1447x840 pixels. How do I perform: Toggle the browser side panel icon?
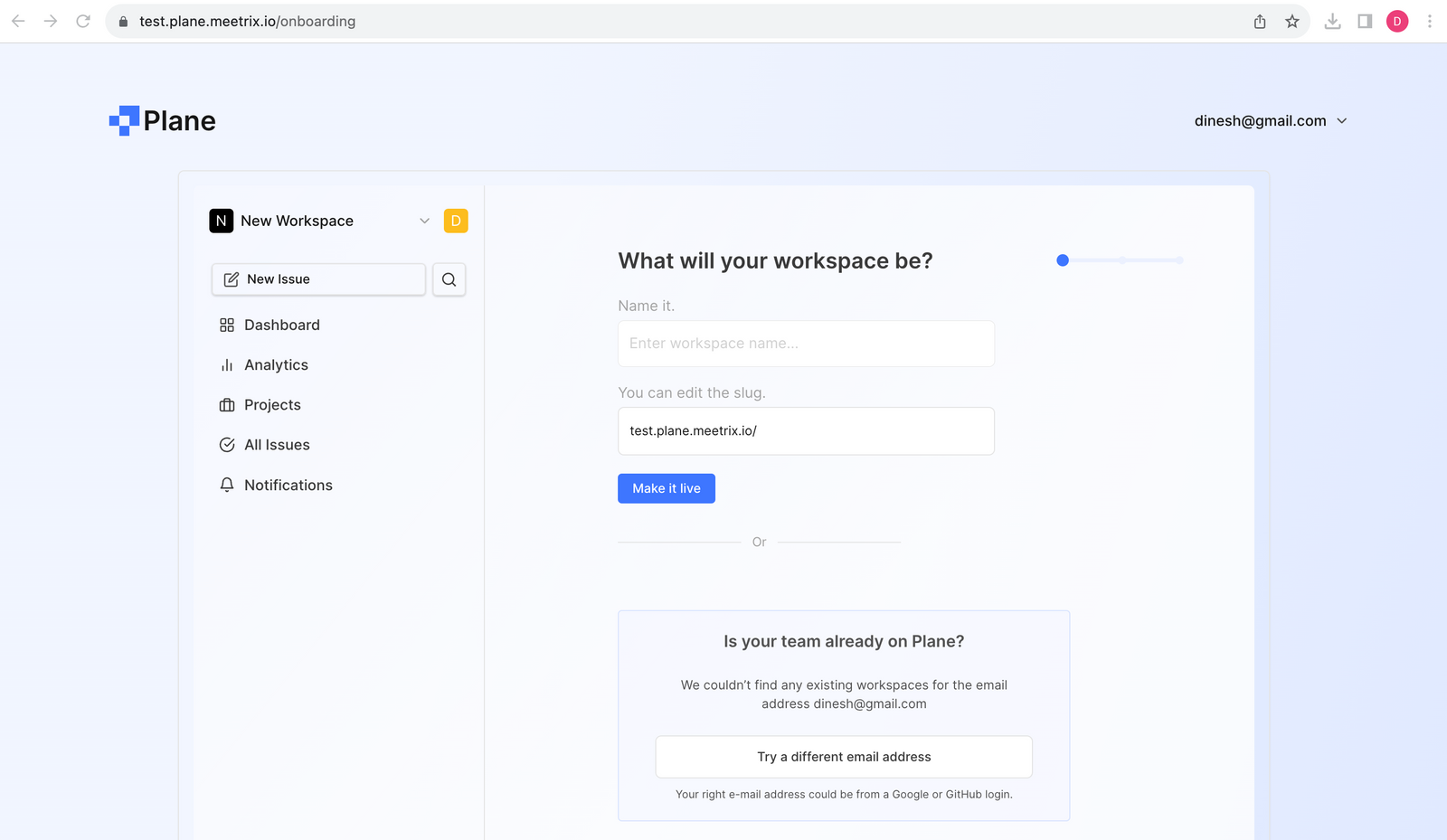pos(1365,22)
